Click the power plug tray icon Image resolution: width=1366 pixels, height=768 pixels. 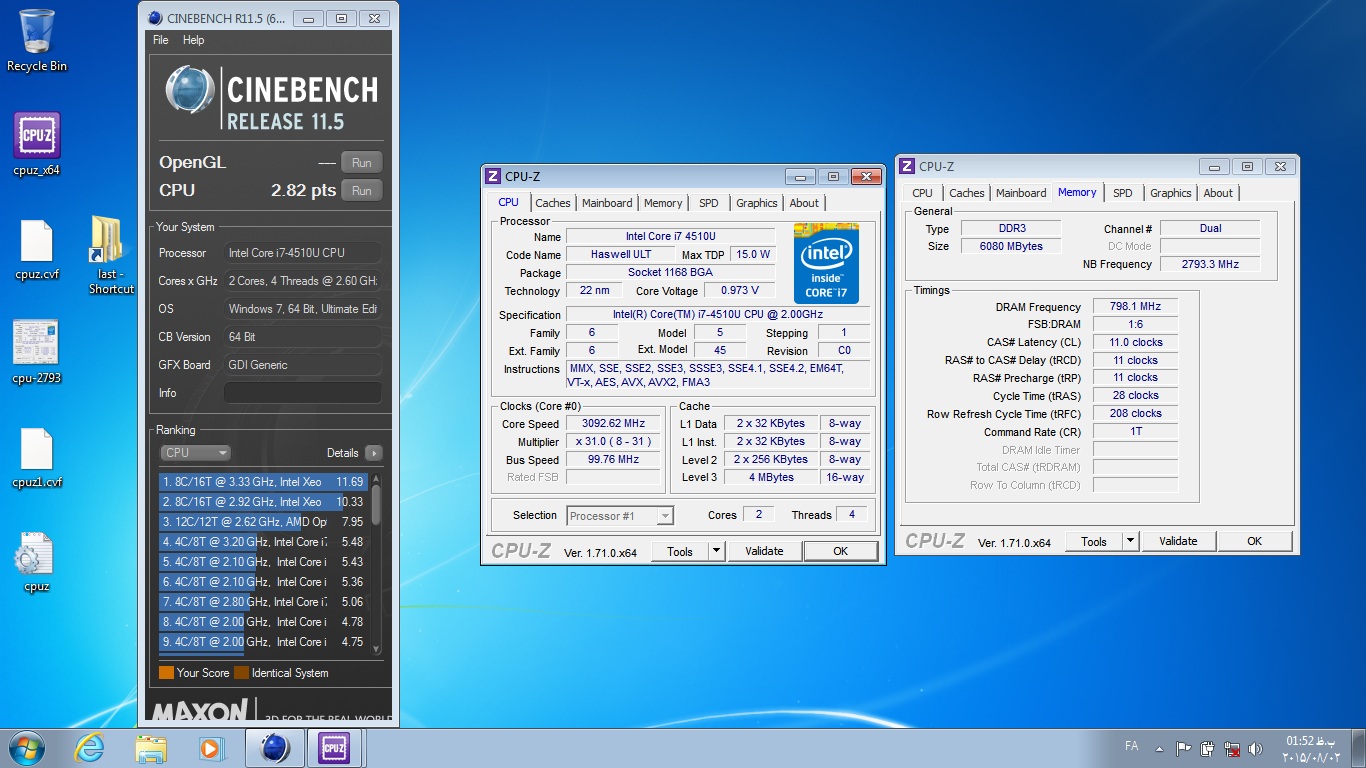coord(1207,748)
